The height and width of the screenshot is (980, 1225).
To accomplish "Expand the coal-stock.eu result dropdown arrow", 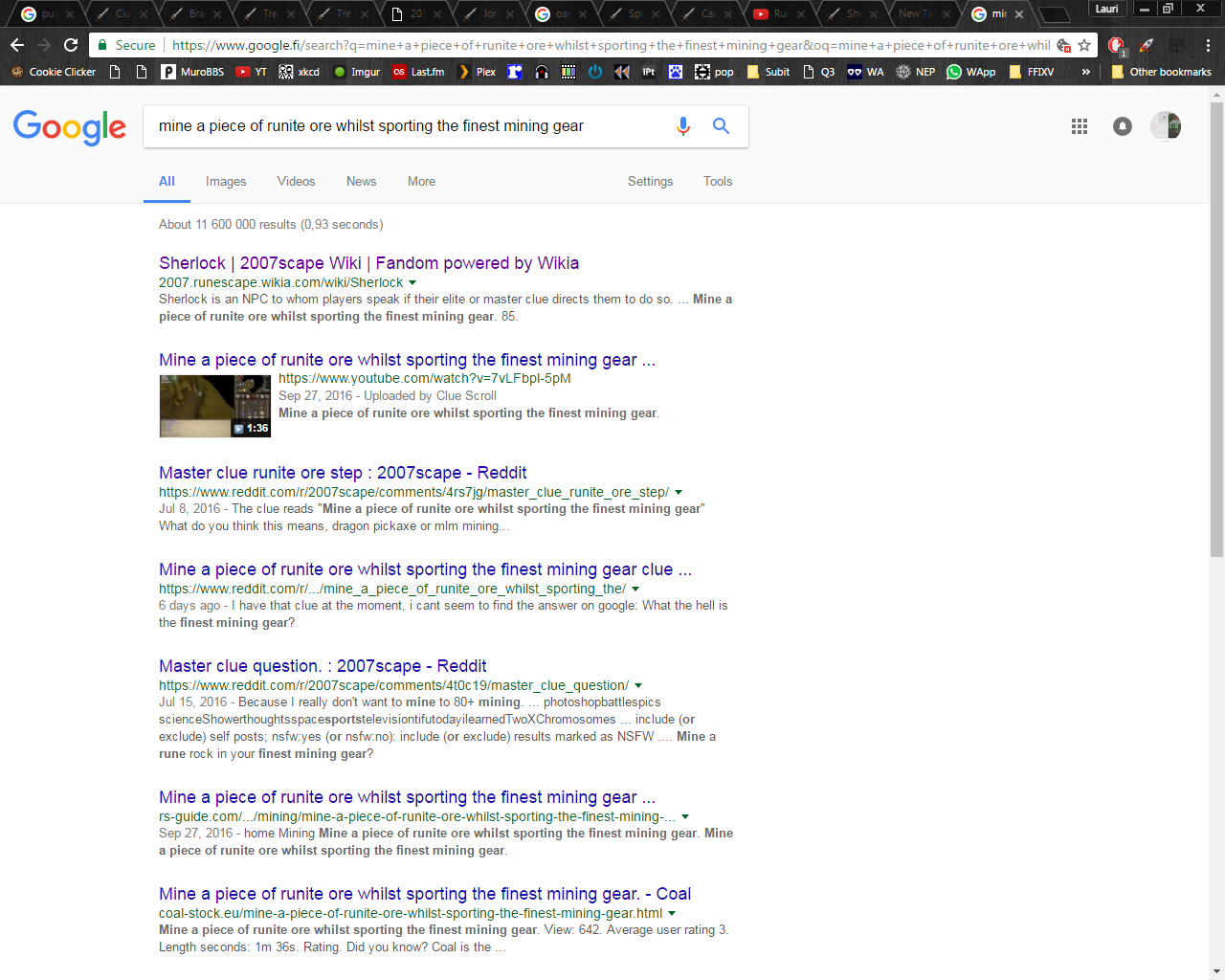I will pos(672,914).
